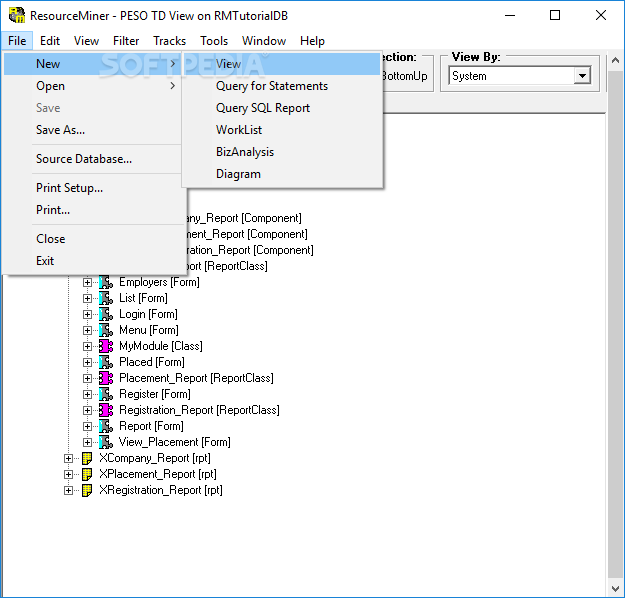625x598 pixels.
Task: Expand the Login [Form] node
Action: point(87,315)
